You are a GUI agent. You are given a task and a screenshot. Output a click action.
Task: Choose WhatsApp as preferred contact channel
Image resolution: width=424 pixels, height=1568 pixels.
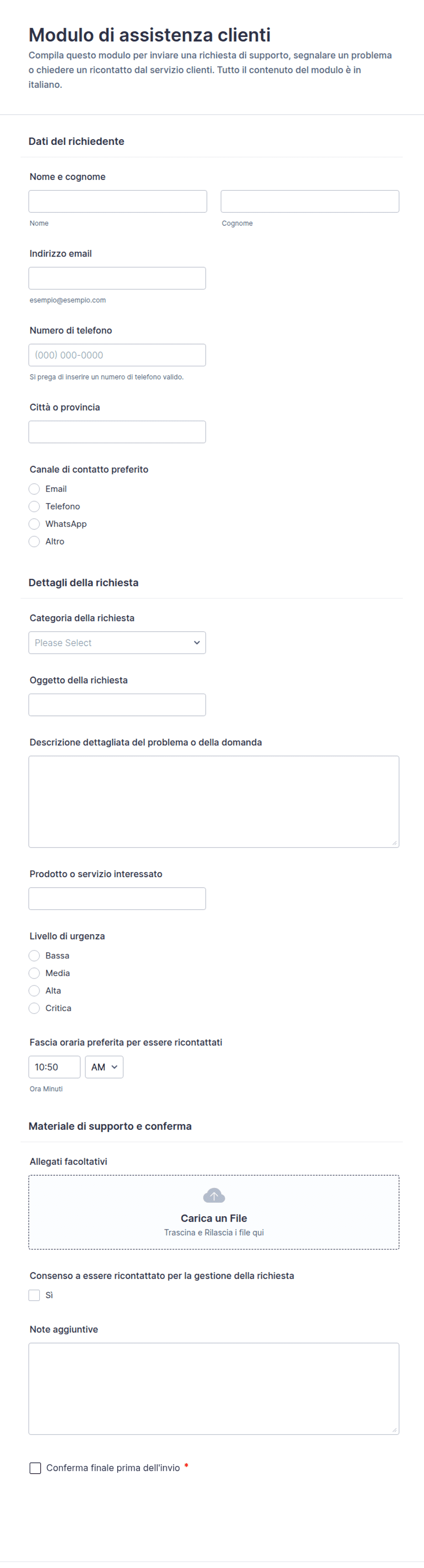point(34,524)
